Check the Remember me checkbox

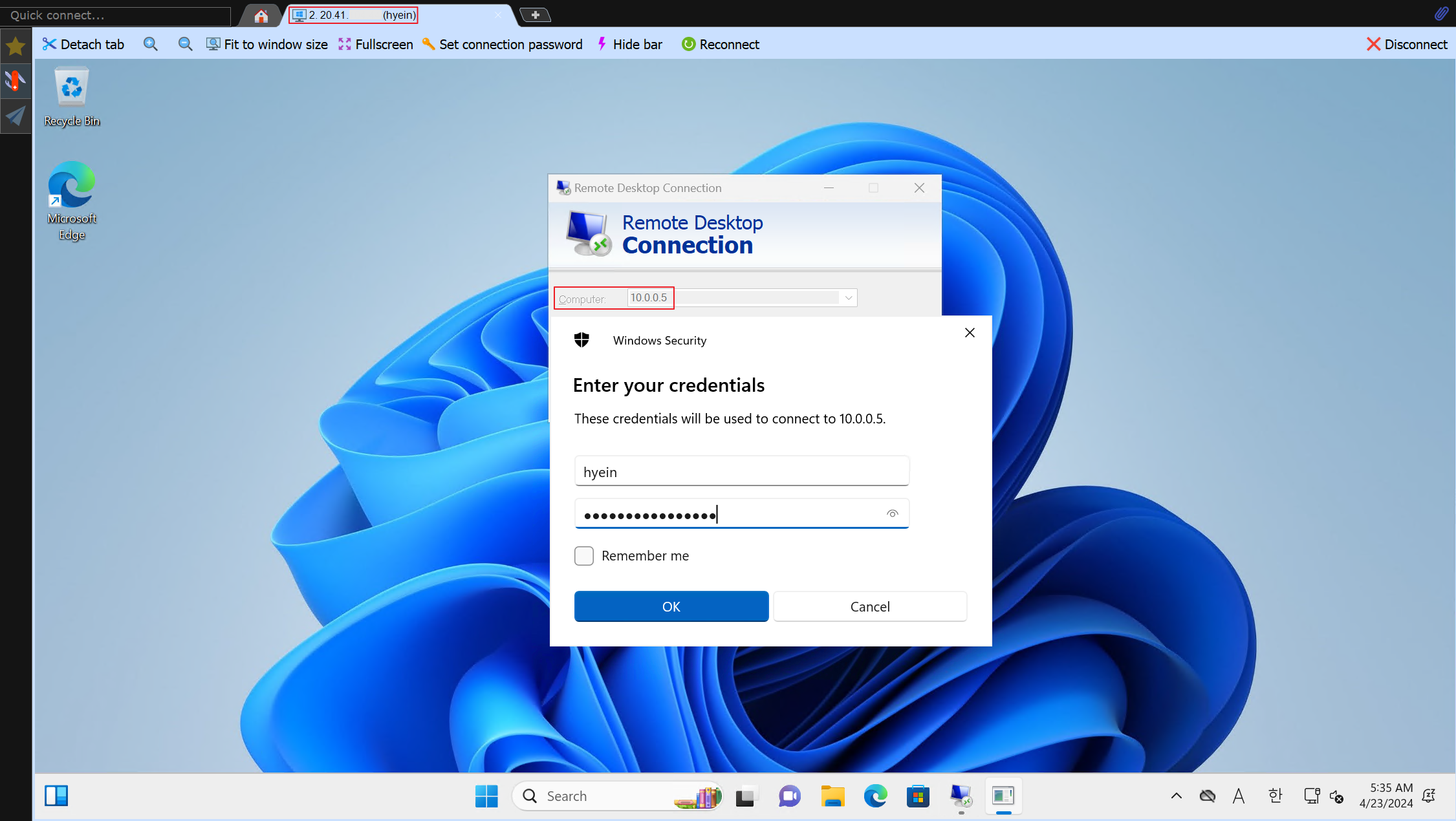[584, 556]
